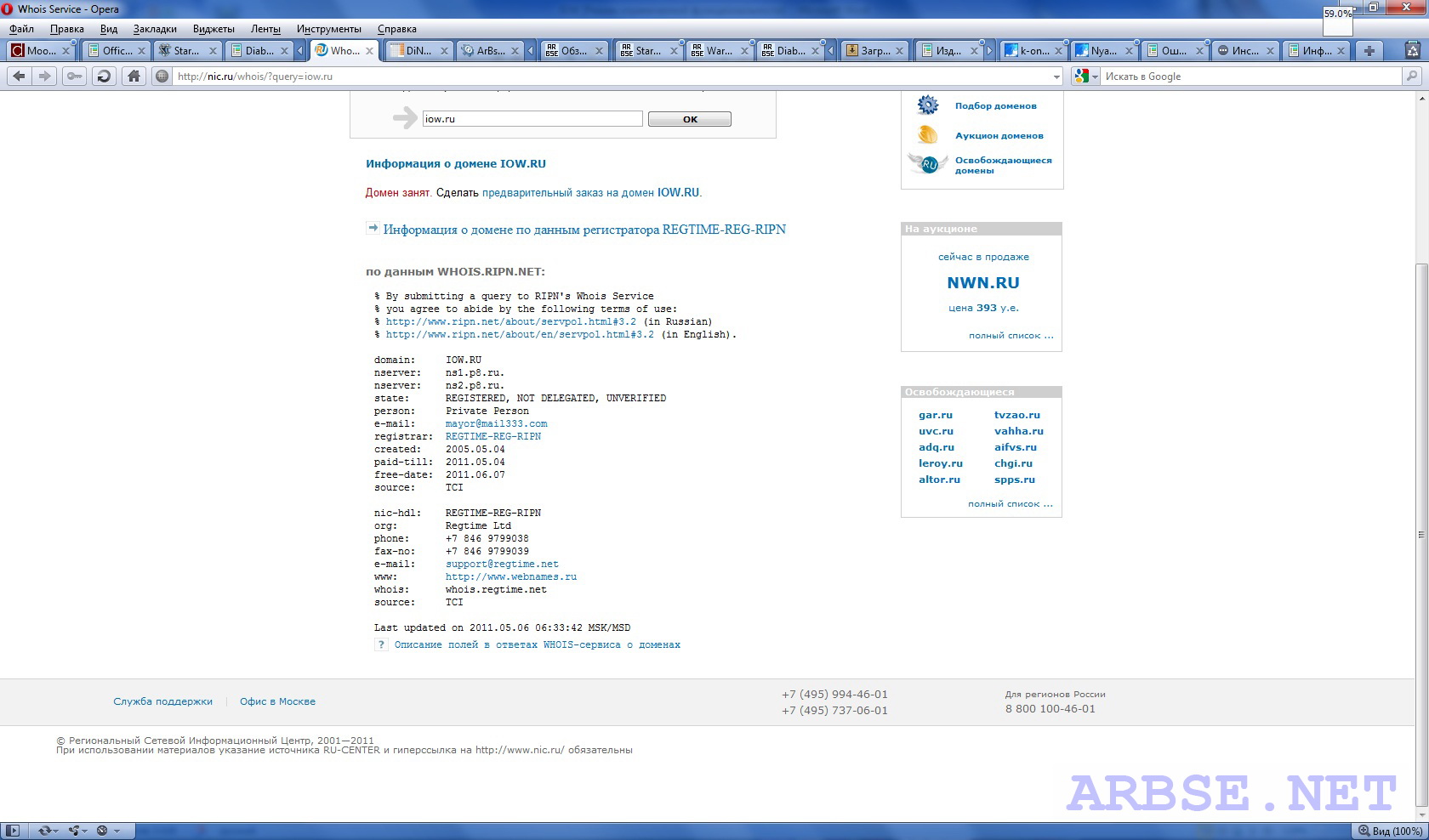
Task: Open the Виджеты menu
Action: (x=213, y=29)
